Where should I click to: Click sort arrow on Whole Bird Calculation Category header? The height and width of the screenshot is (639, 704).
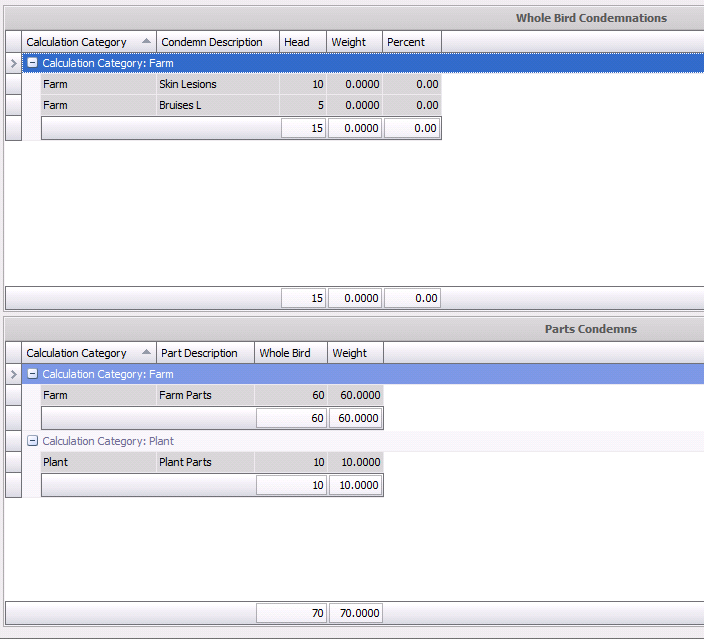click(x=146, y=42)
